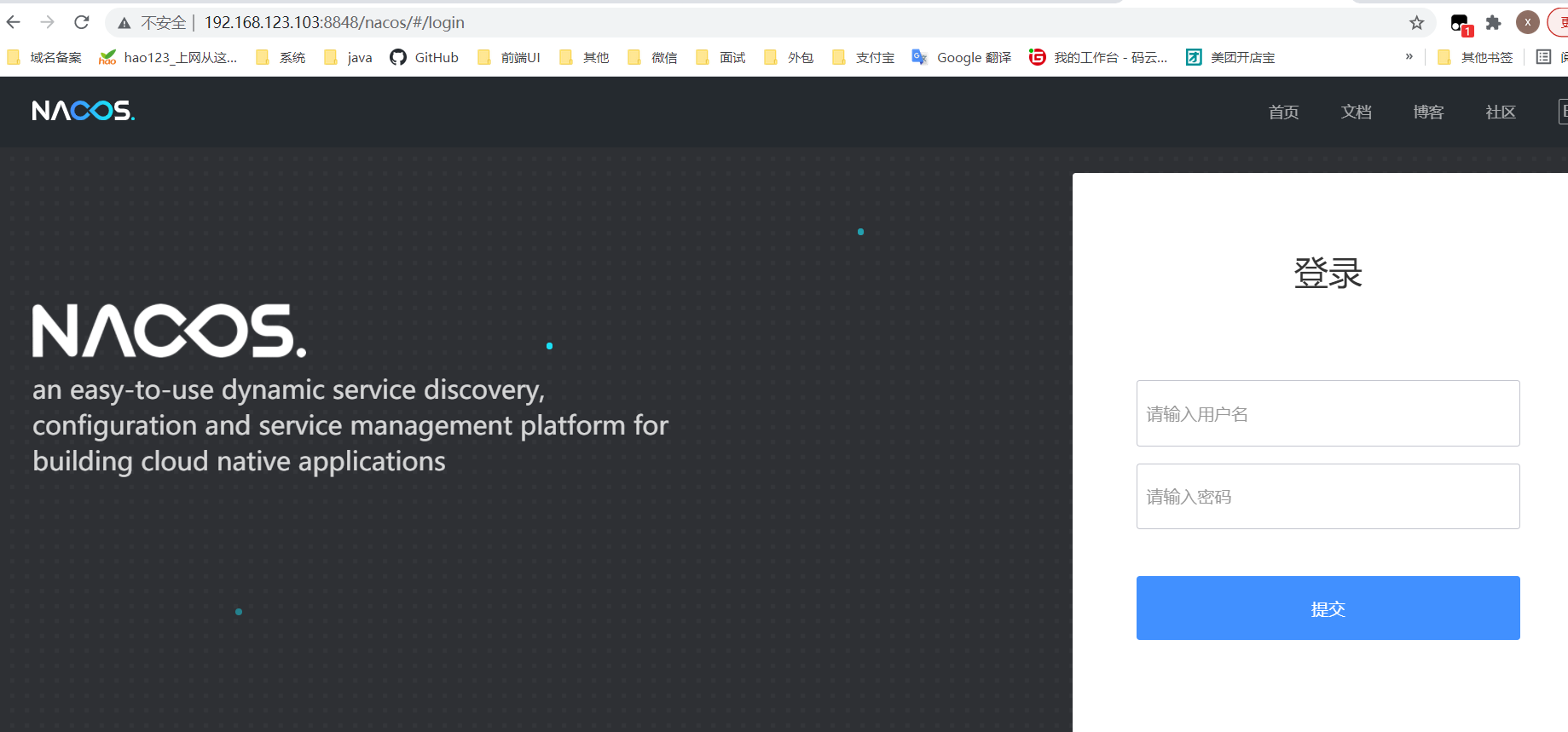Reload the page with refresh icon
Viewport: 1568px width, 732px height.
point(82,22)
